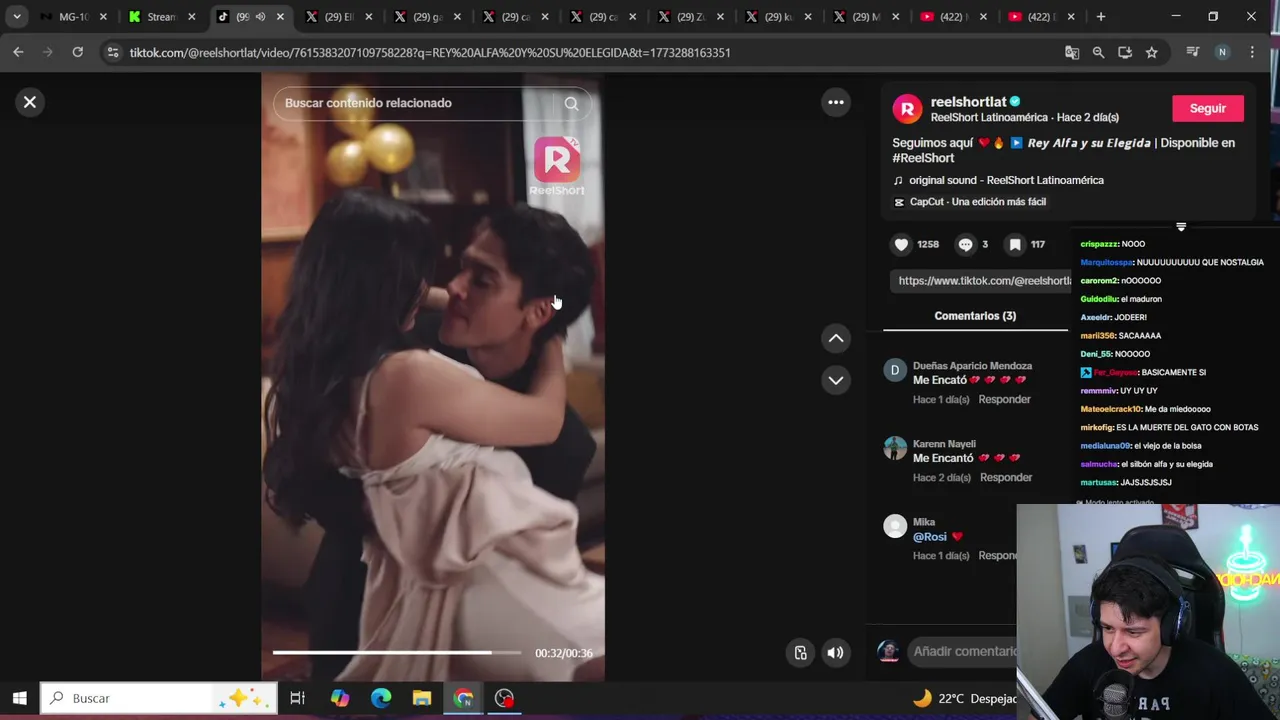The width and height of the screenshot is (1280, 720).
Task: Click the Windows taskbar Buscar search box
Action: pyautogui.click(x=159, y=698)
